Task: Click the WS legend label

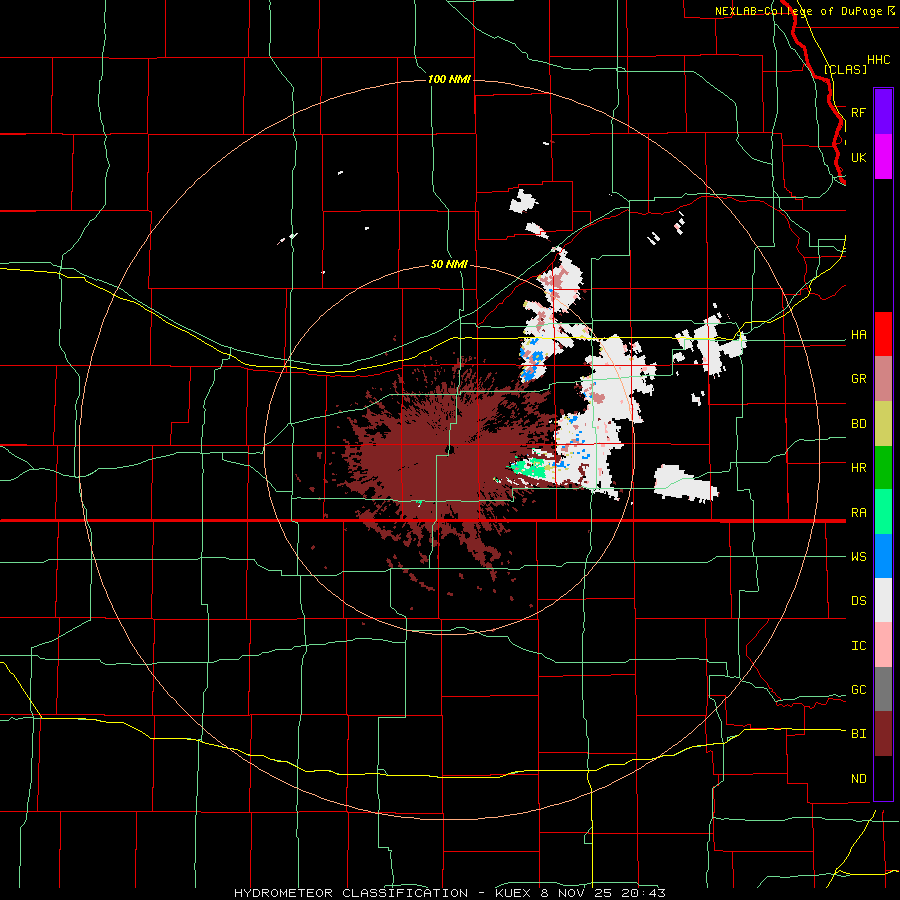Action: (x=858, y=557)
